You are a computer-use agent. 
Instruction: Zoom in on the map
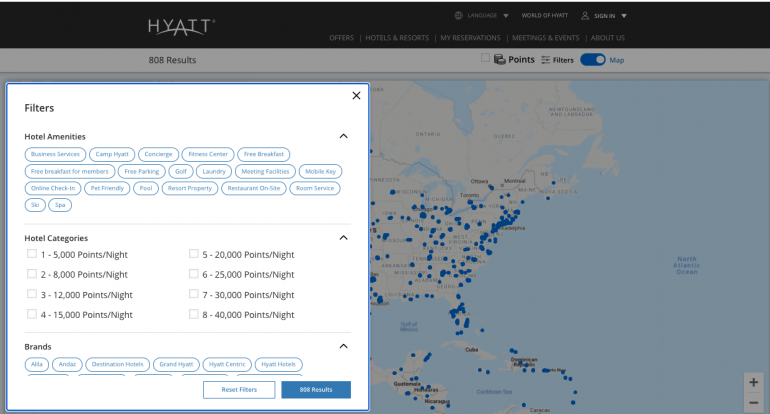753,382
